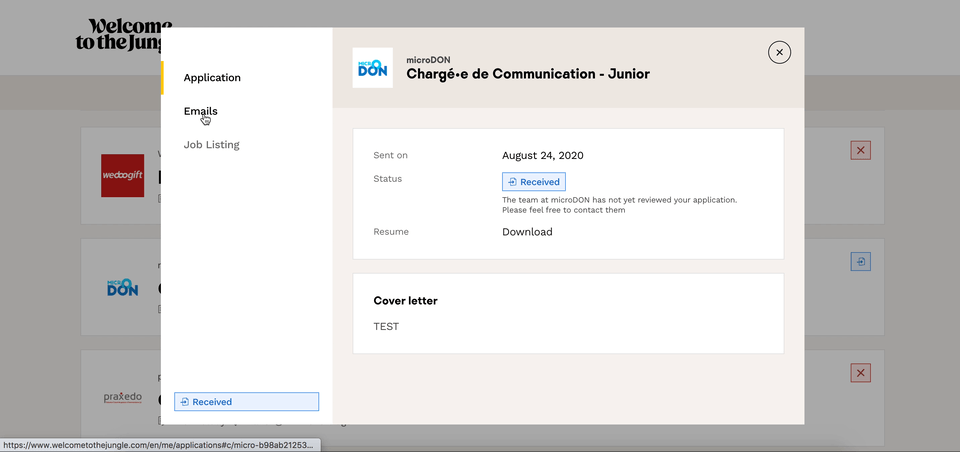Viewport: 960px width, 452px height.
Task: Click the red X icon on wedoogift card
Action: pyautogui.click(x=861, y=150)
